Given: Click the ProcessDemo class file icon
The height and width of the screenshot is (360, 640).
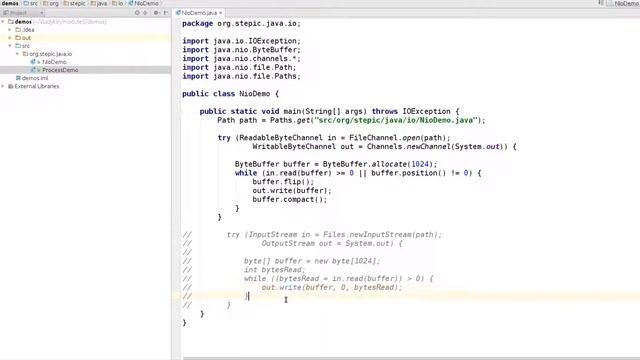Looking at the screenshot, I should [33, 70].
